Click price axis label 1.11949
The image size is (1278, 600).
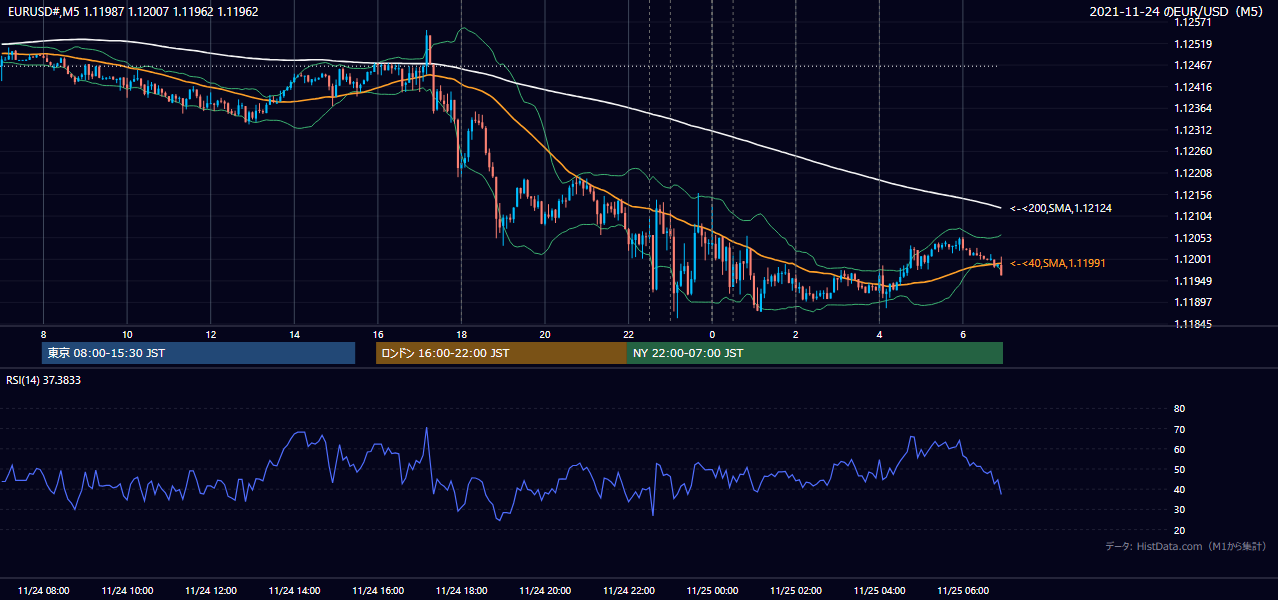point(1192,281)
